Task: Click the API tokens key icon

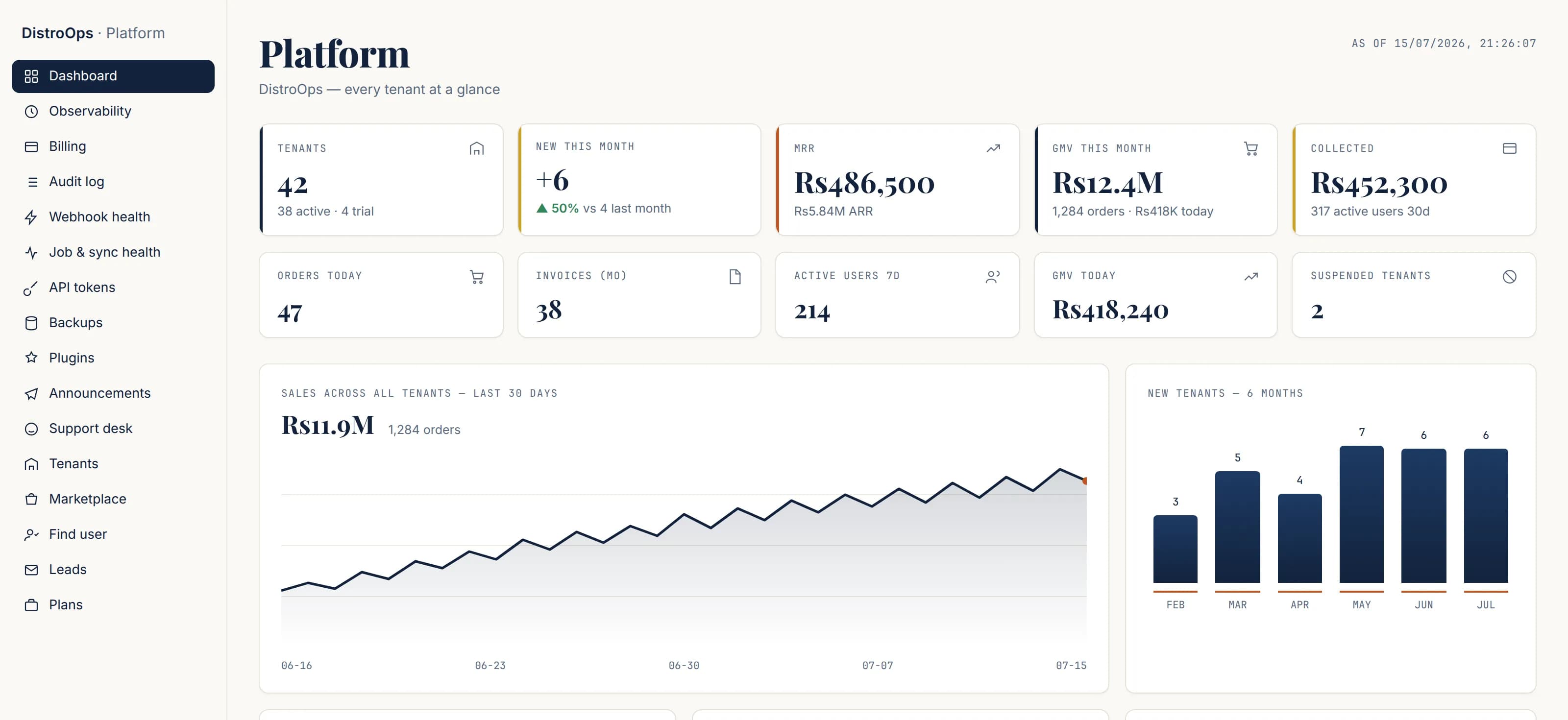Action: [x=31, y=288]
